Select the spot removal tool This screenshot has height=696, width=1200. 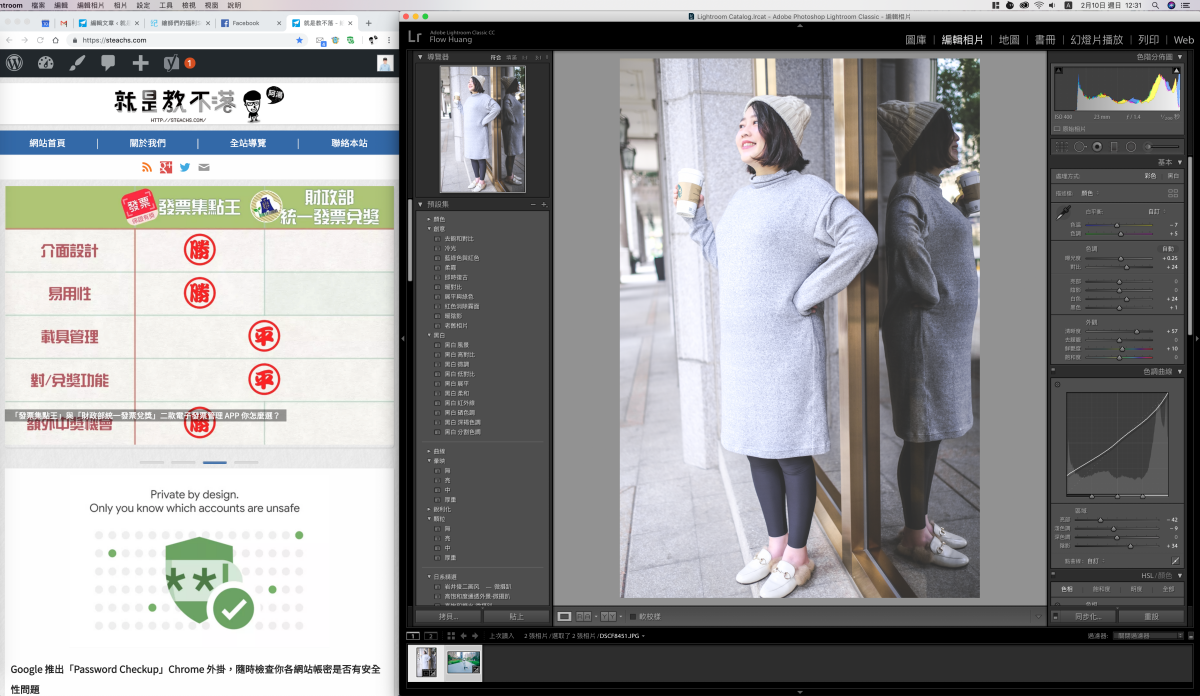(1079, 147)
